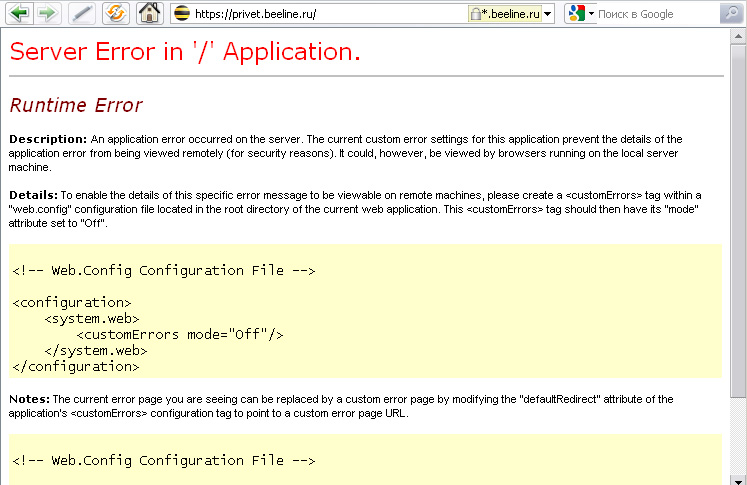Go back with the green left arrow
Image resolution: width=747 pixels, height=485 pixels.
coord(19,13)
